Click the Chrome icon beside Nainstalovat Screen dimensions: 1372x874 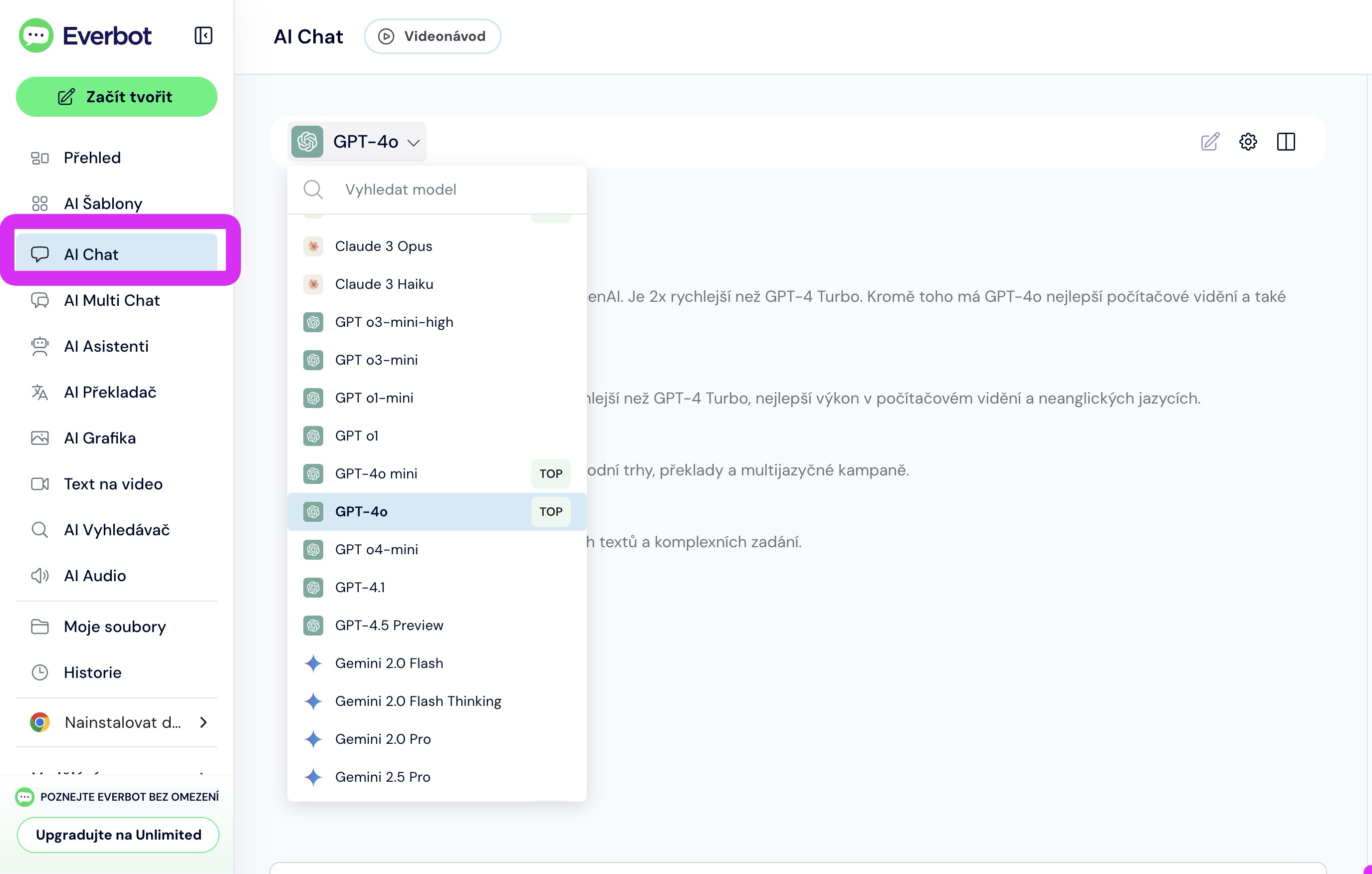tap(40, 722)
